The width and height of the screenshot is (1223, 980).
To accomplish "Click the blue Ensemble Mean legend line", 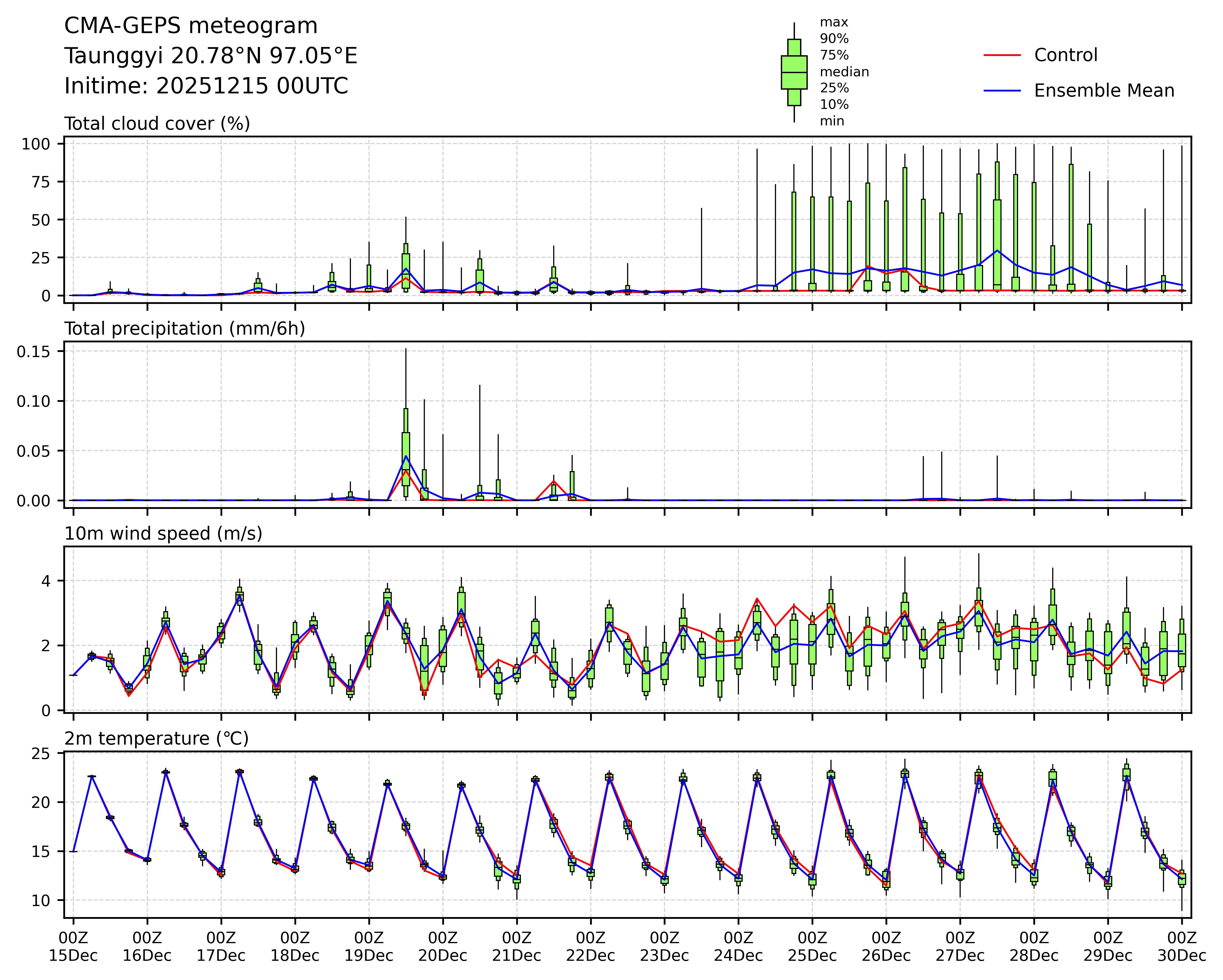I will click(1002, 91).
